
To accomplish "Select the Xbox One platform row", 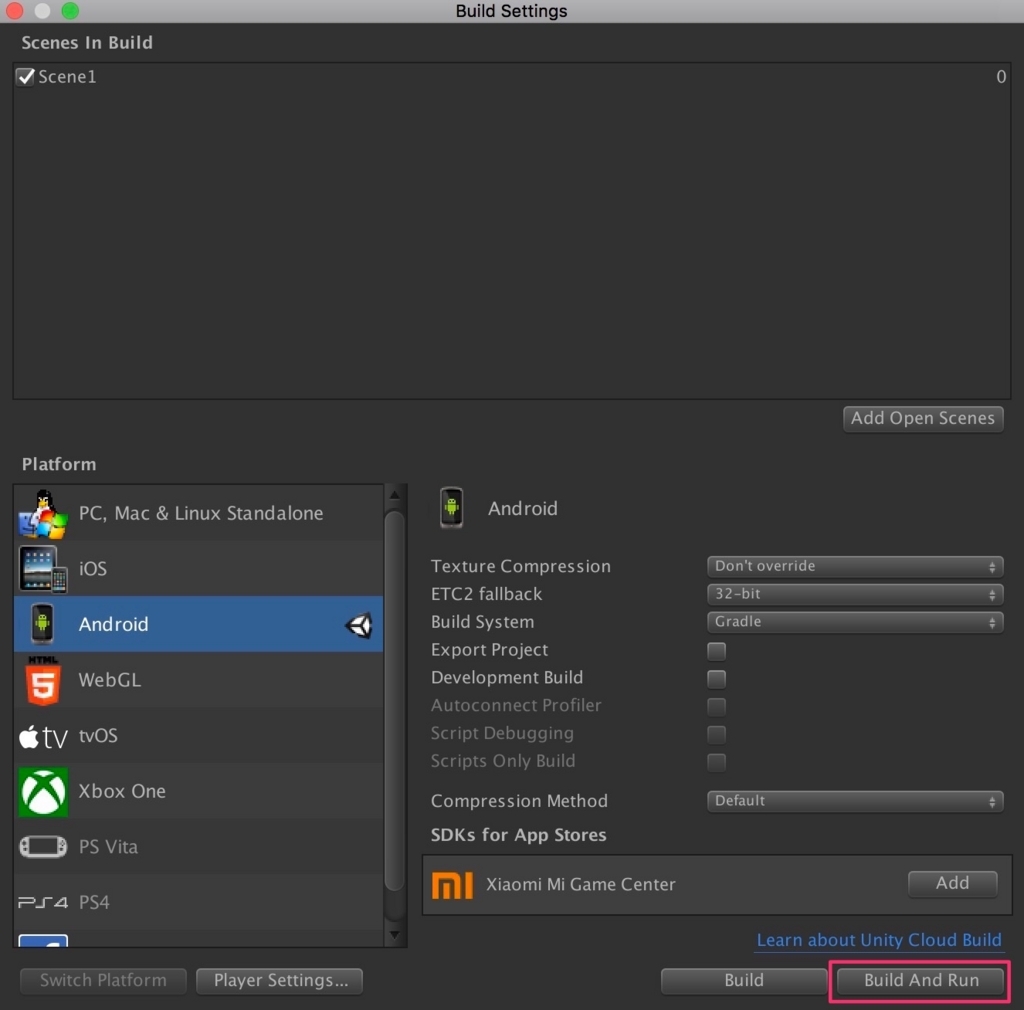I will click(x=199, y=791).
